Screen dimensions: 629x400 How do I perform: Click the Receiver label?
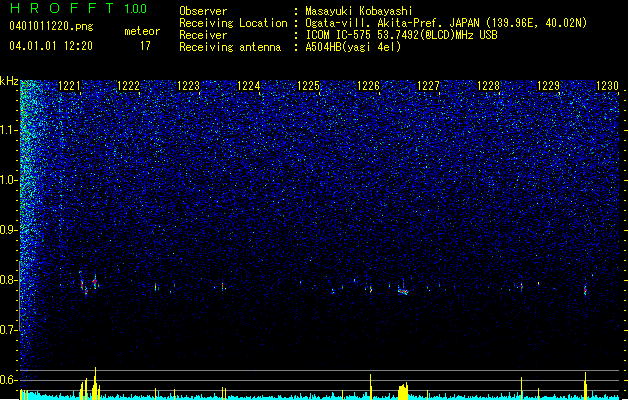coord(203,35)
